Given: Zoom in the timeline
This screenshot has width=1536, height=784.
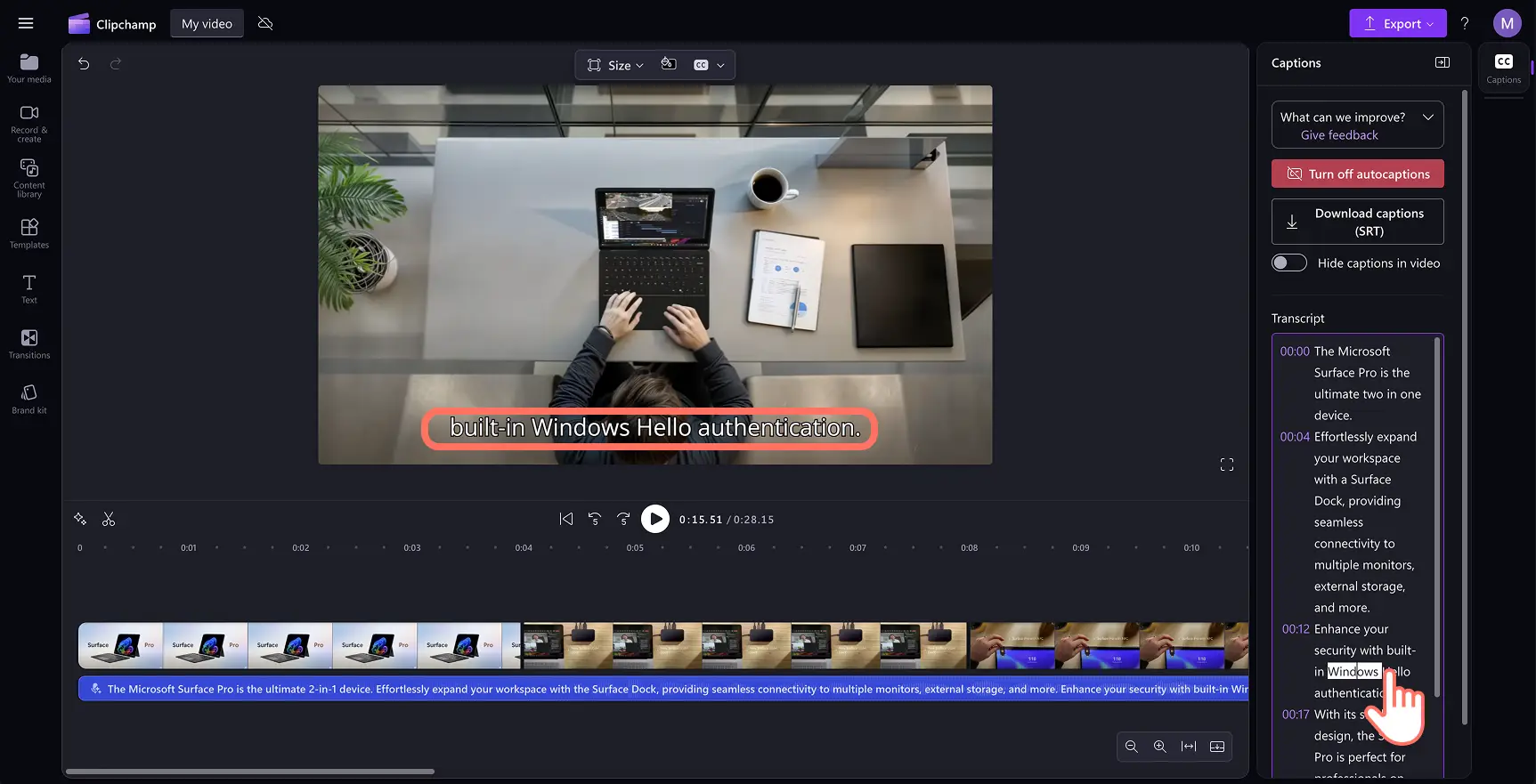Looking at the screenshot, I should coord(1160,747).
